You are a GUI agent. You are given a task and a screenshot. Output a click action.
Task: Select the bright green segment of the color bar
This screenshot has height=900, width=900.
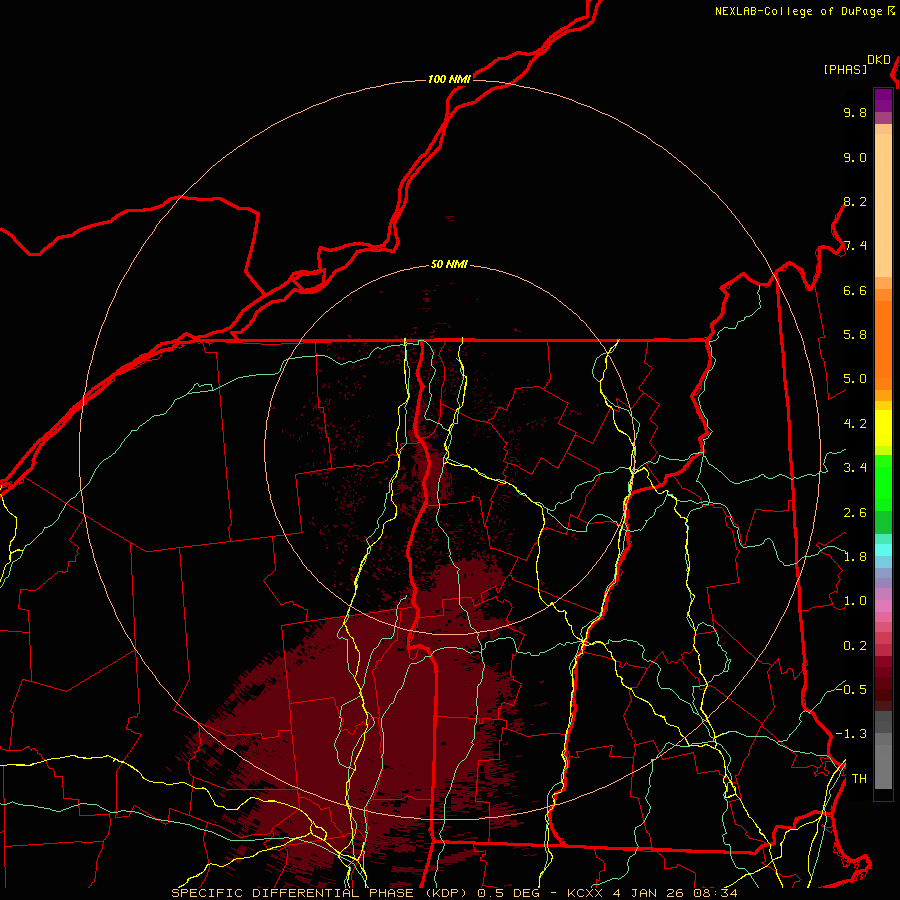click(x=883, y=483)
